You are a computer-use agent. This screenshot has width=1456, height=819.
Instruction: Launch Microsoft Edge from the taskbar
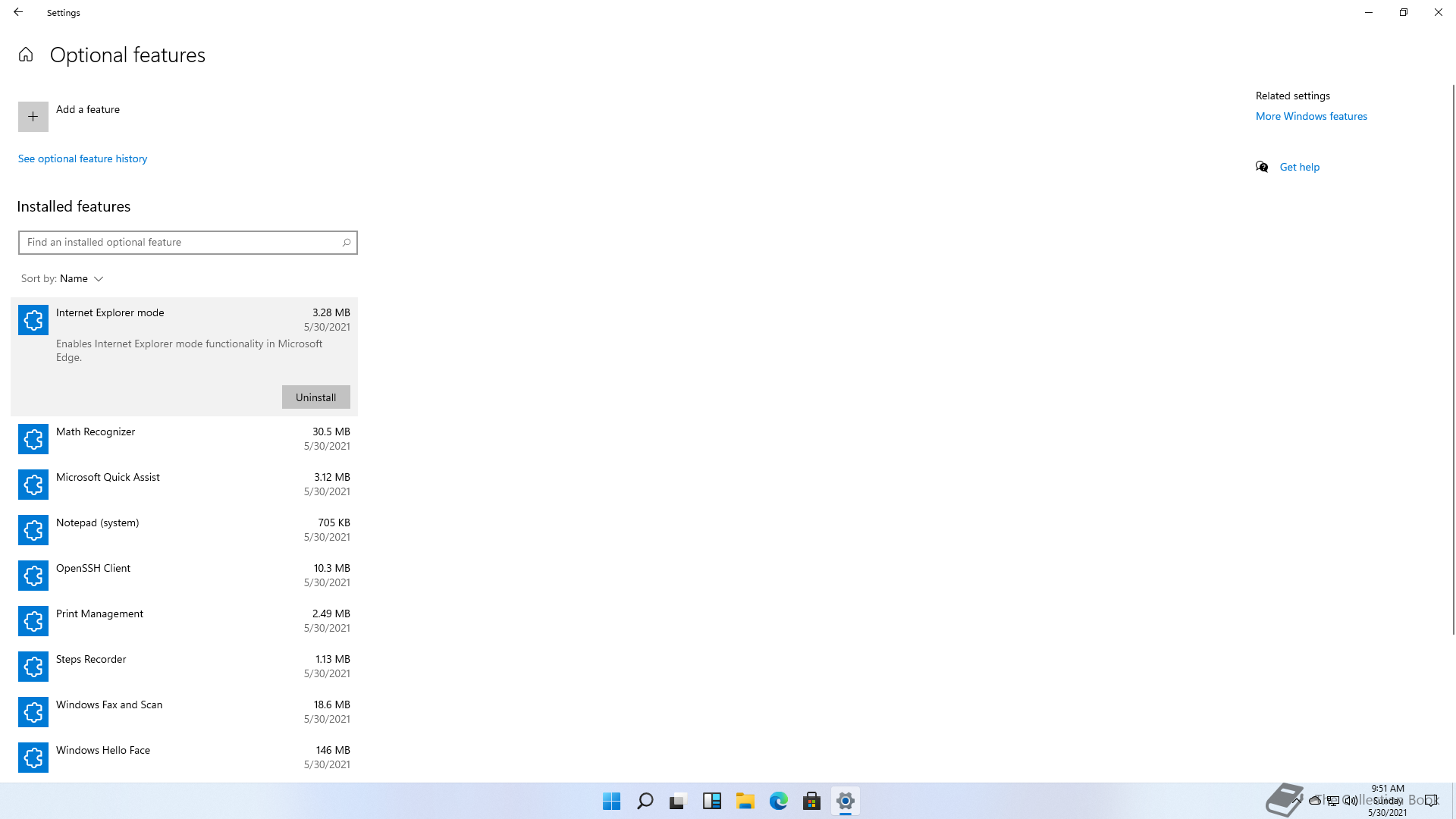point(778,801)
